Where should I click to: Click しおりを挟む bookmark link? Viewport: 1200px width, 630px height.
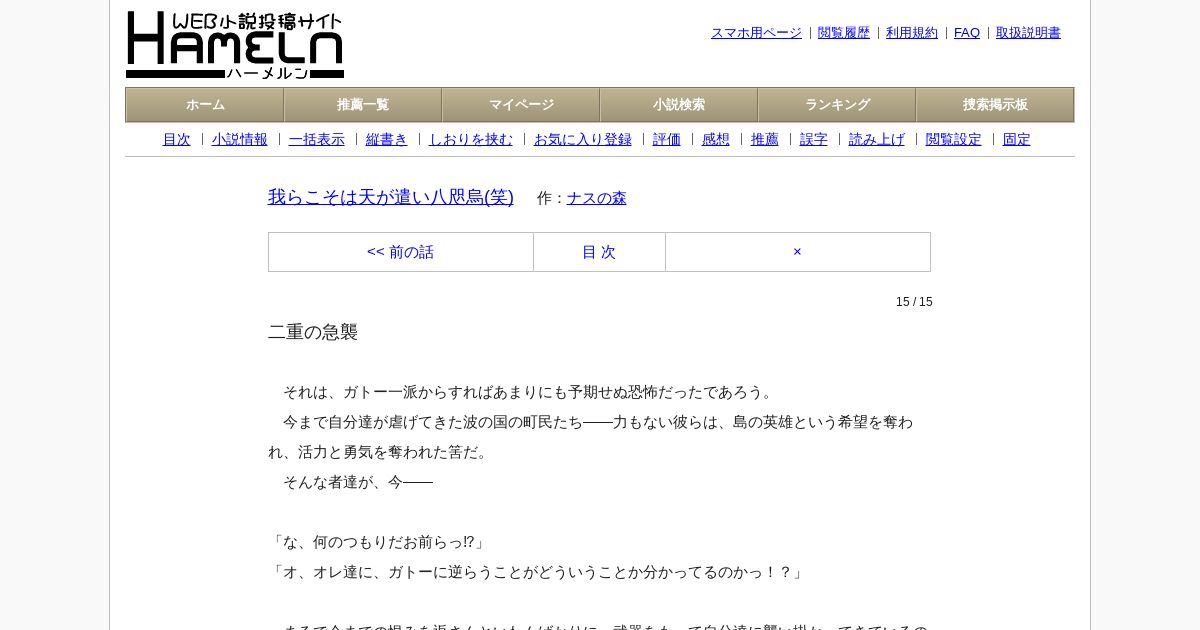471,140
